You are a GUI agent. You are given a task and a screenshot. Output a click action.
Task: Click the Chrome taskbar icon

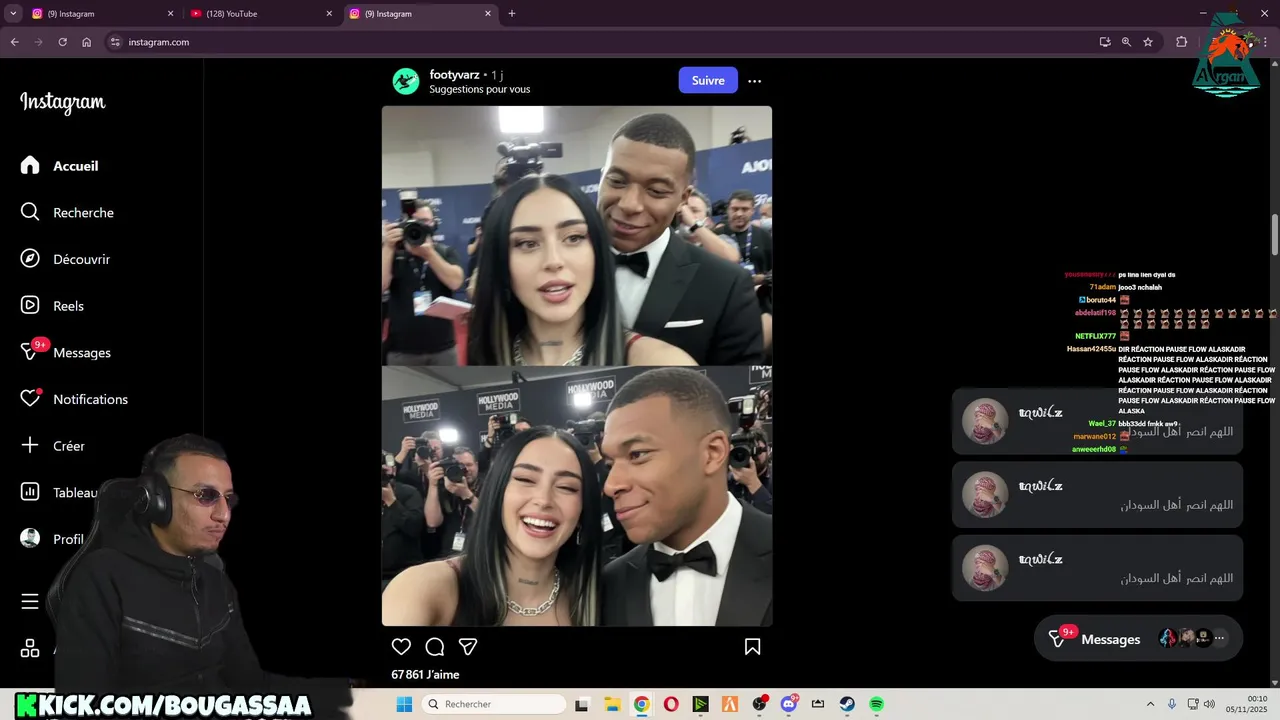[641, 704]
